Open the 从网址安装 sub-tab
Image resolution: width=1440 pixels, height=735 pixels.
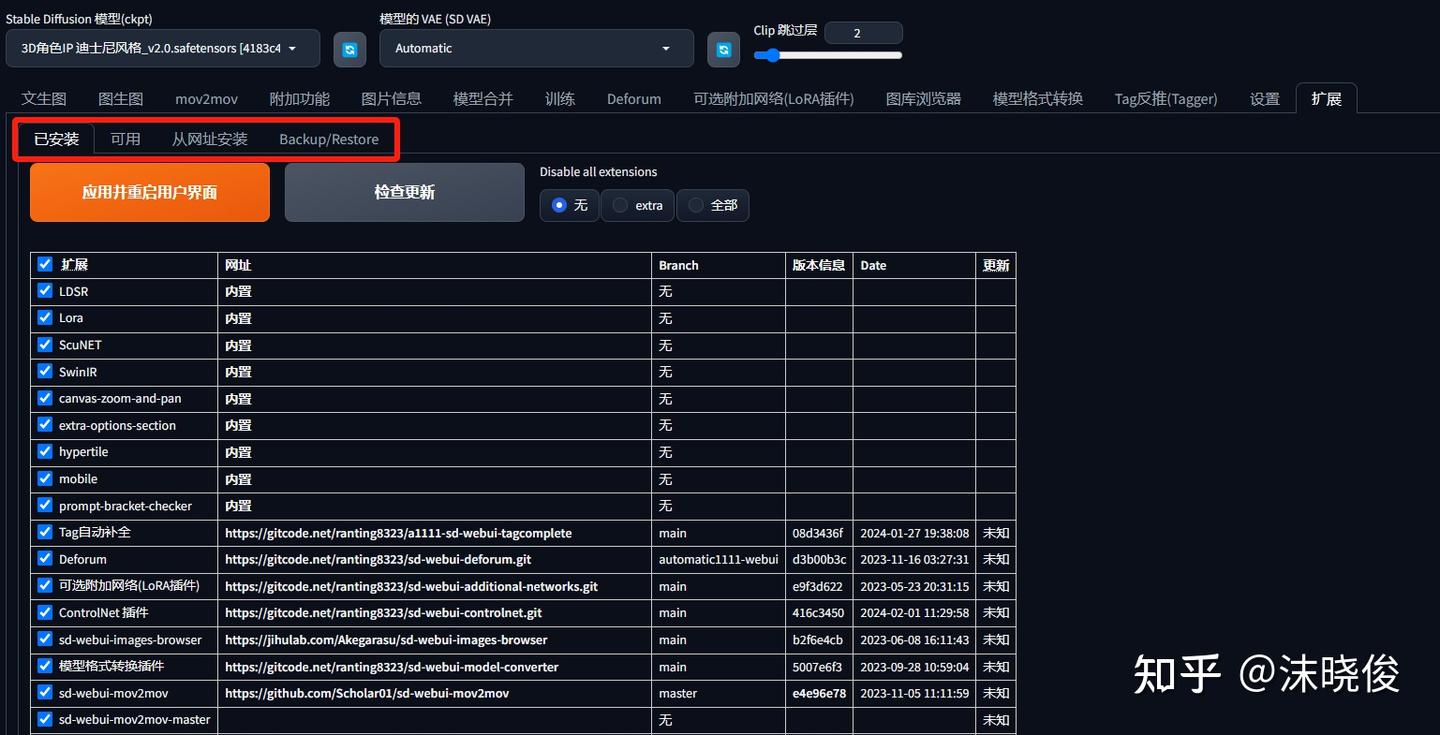(x=209, y=139)
